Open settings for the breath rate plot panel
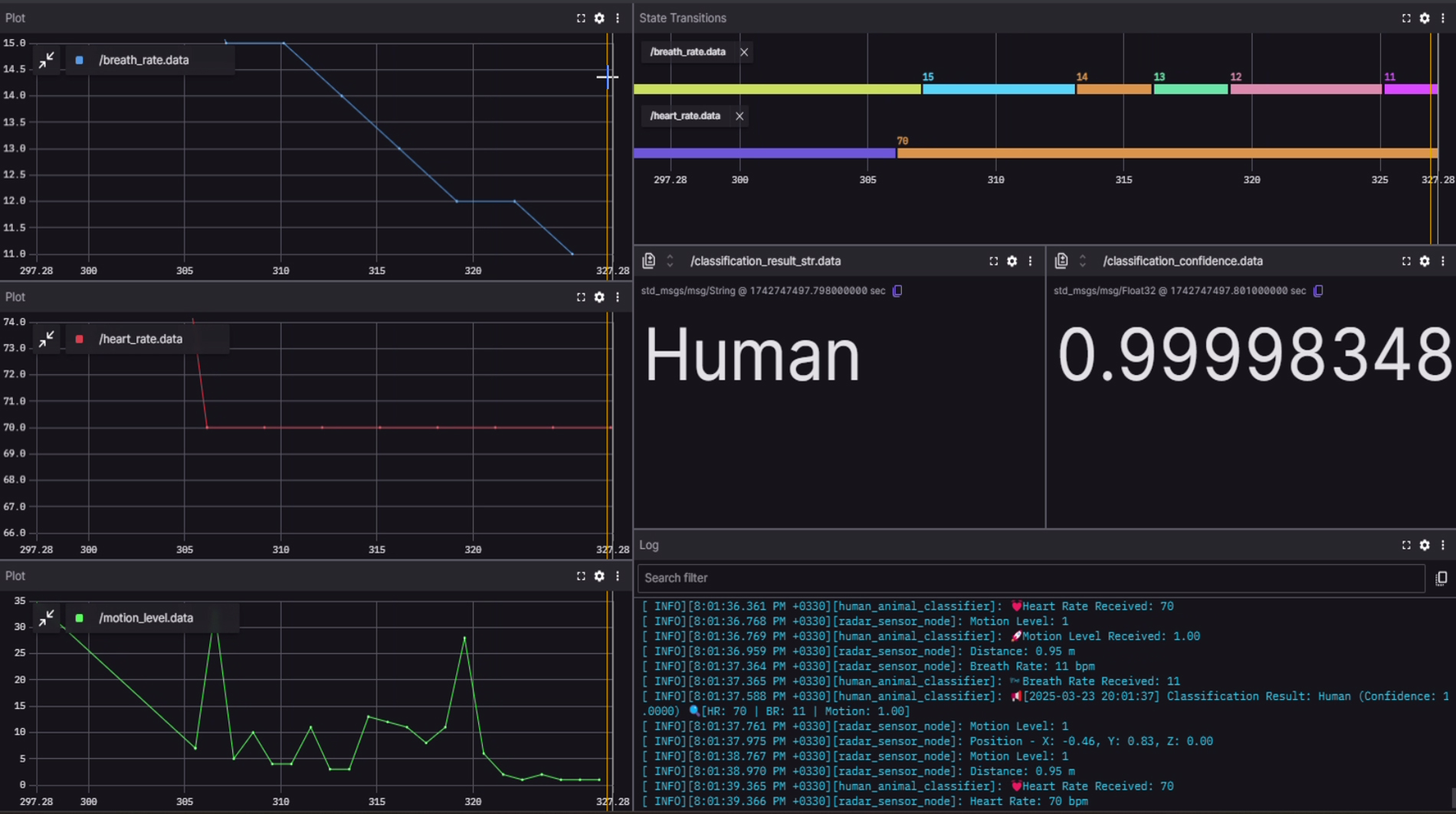 599,18
